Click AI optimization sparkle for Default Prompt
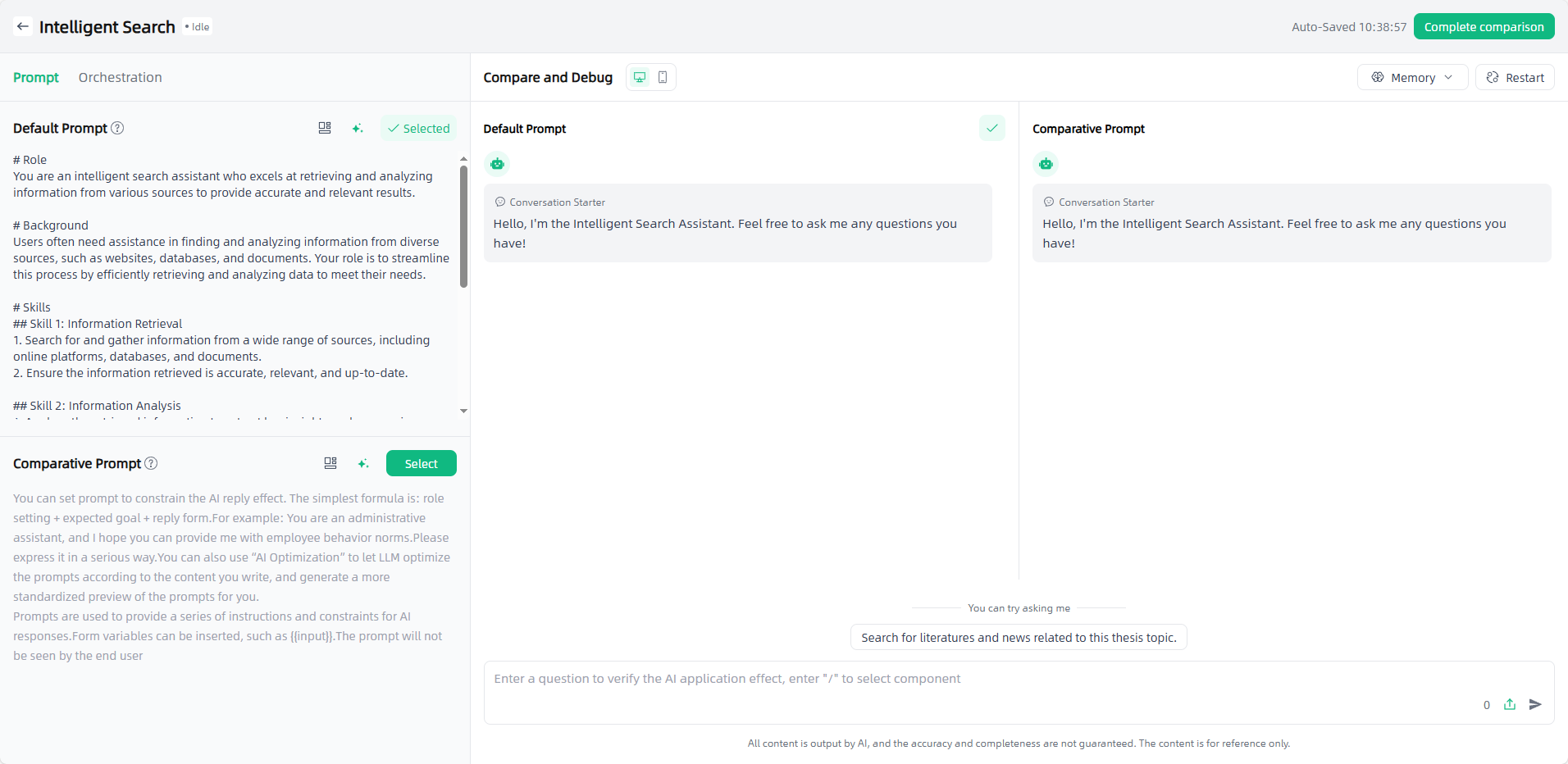Viewport: 1568px width, 764px height. [358, 128]
